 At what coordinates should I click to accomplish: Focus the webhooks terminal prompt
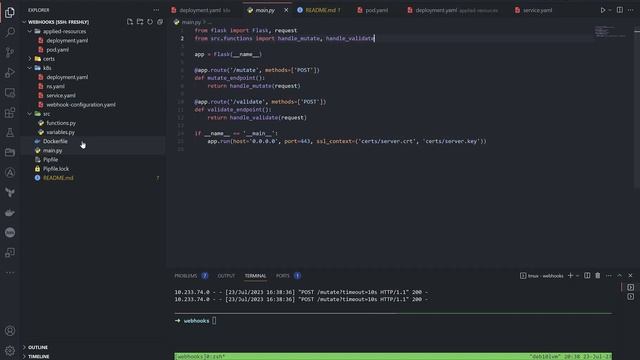coord(196,321)
